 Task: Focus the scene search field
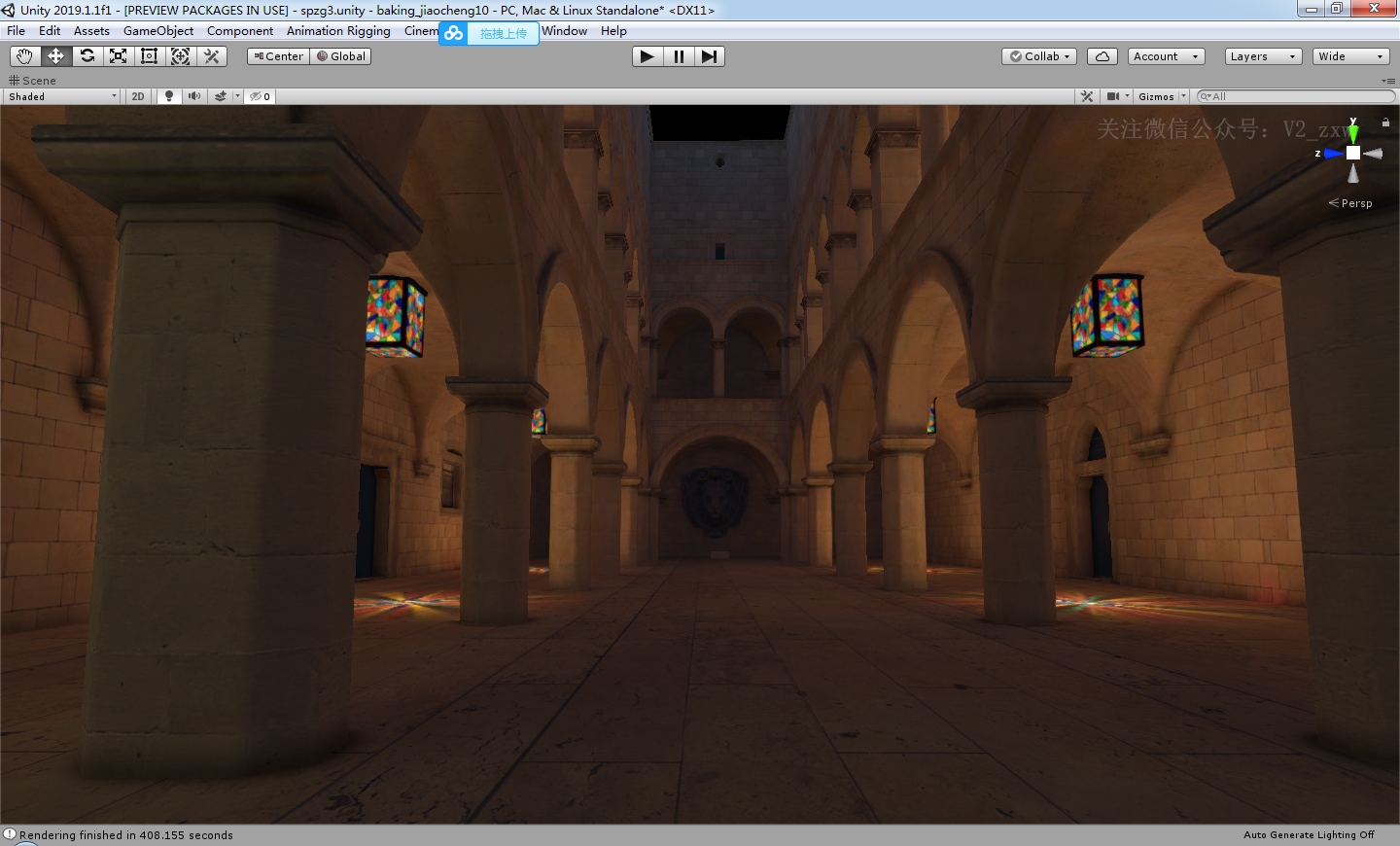click(1296, 96)
